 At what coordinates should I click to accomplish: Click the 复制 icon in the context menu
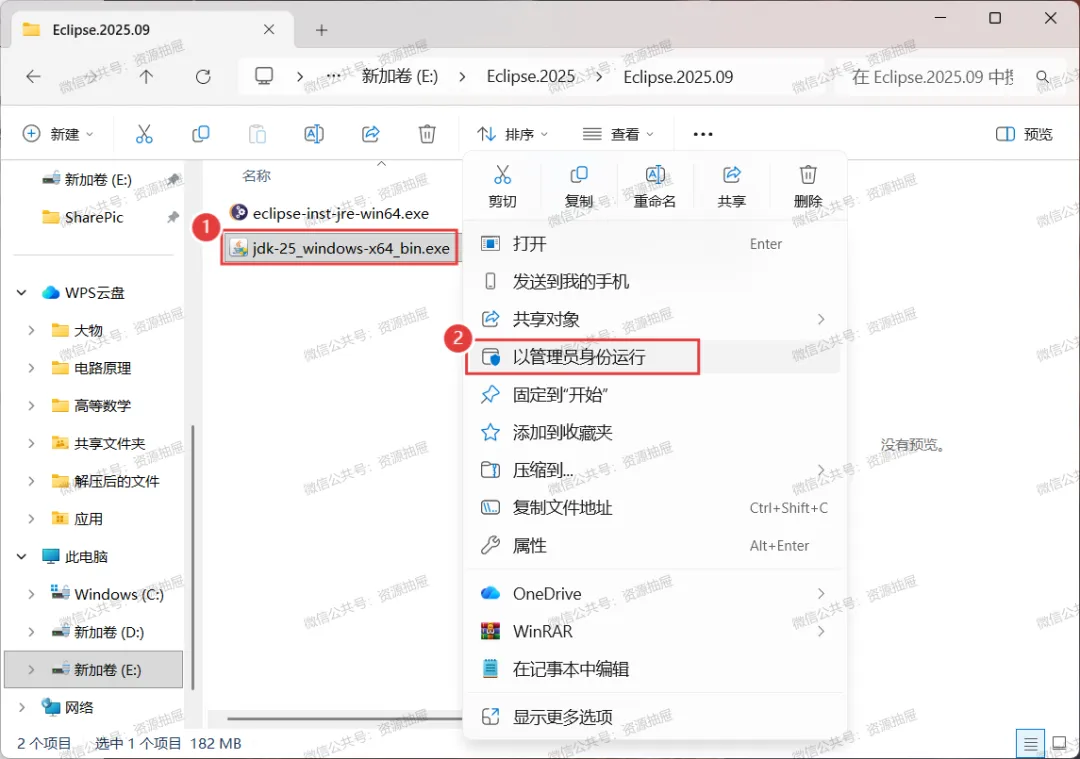tap(579, 175)
